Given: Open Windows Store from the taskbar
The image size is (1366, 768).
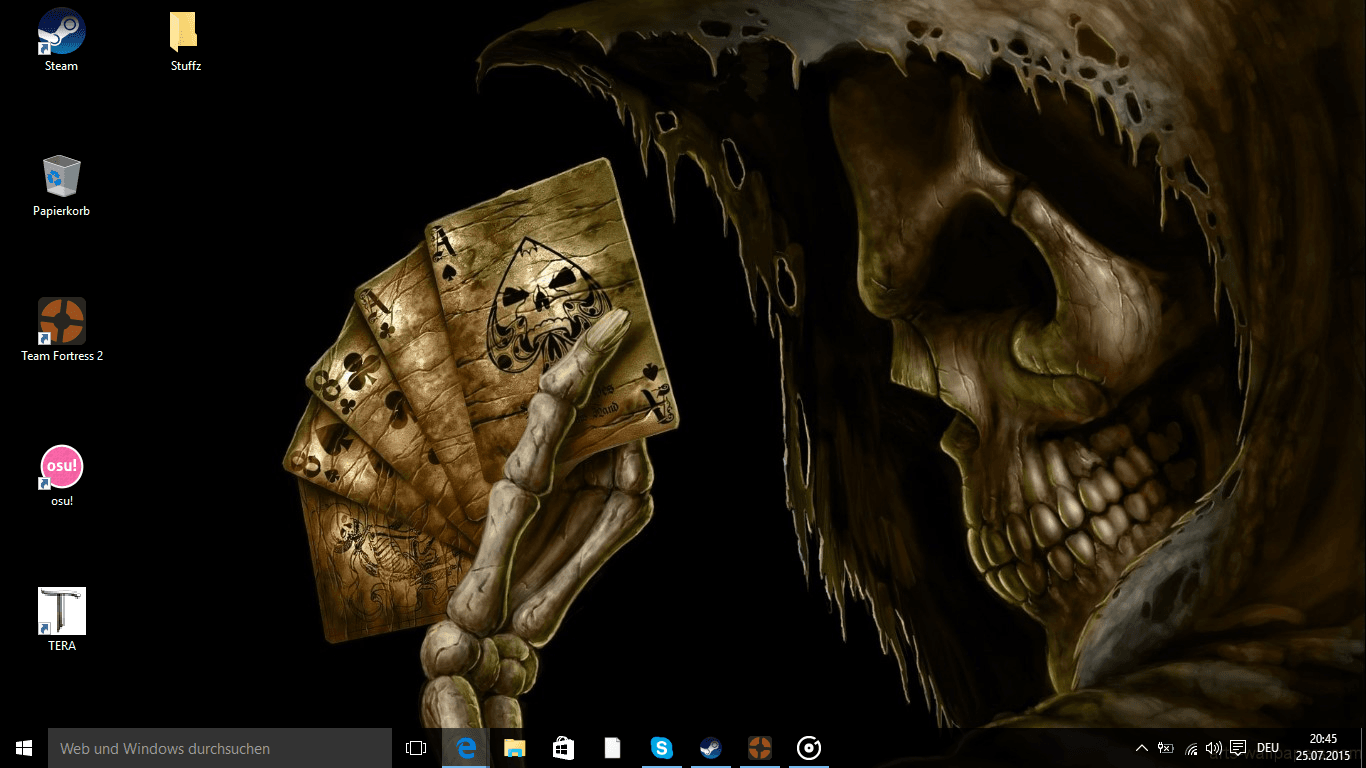Looking at the screenshot, I should [563, 748].
